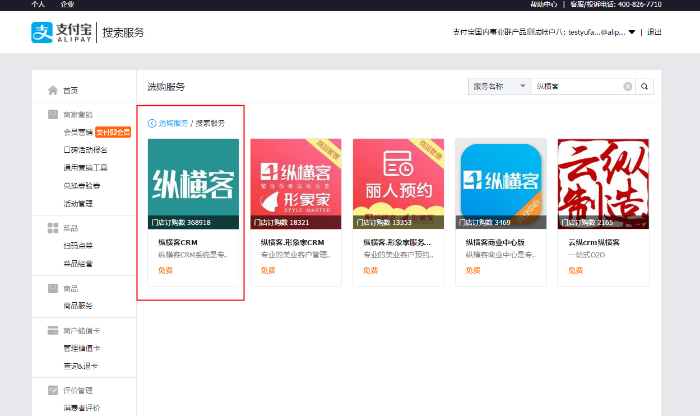Open 管理储值卡 in the sidebar
The width and height of the screenshot is (700, 416).
click(x=82, y=348)
